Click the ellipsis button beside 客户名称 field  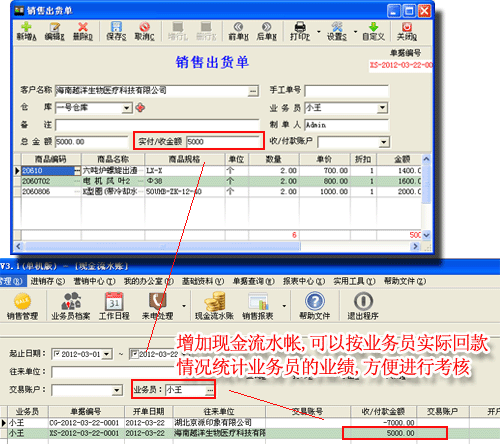(253, 91)
